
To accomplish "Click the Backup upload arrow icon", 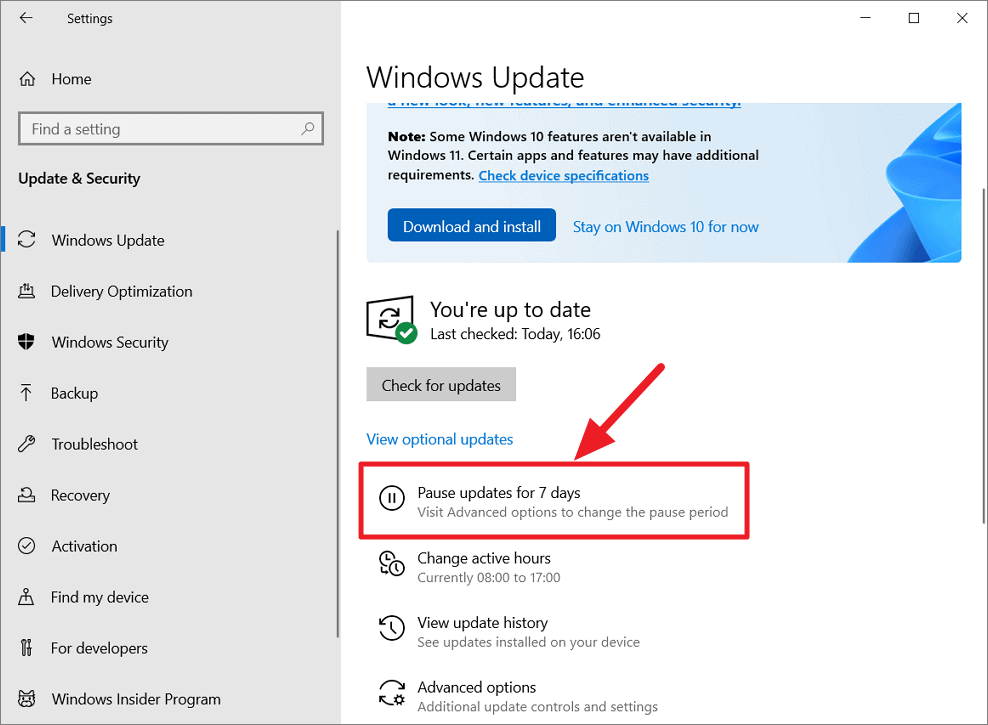I will click(x=26, y=392).
